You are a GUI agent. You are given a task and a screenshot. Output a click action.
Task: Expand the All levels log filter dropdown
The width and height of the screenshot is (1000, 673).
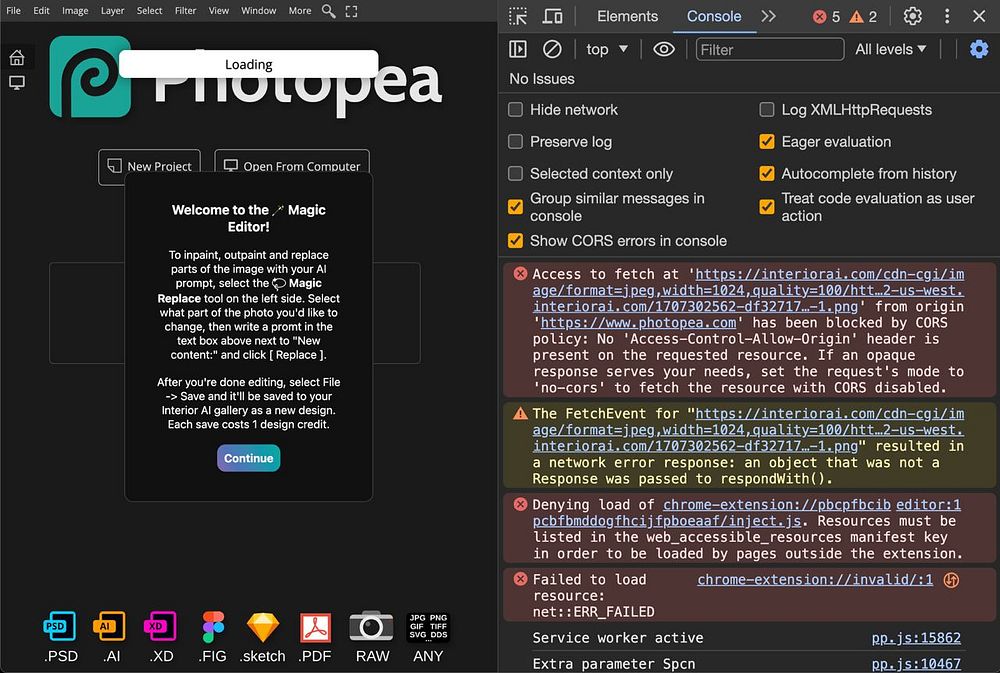coord(890,49)
